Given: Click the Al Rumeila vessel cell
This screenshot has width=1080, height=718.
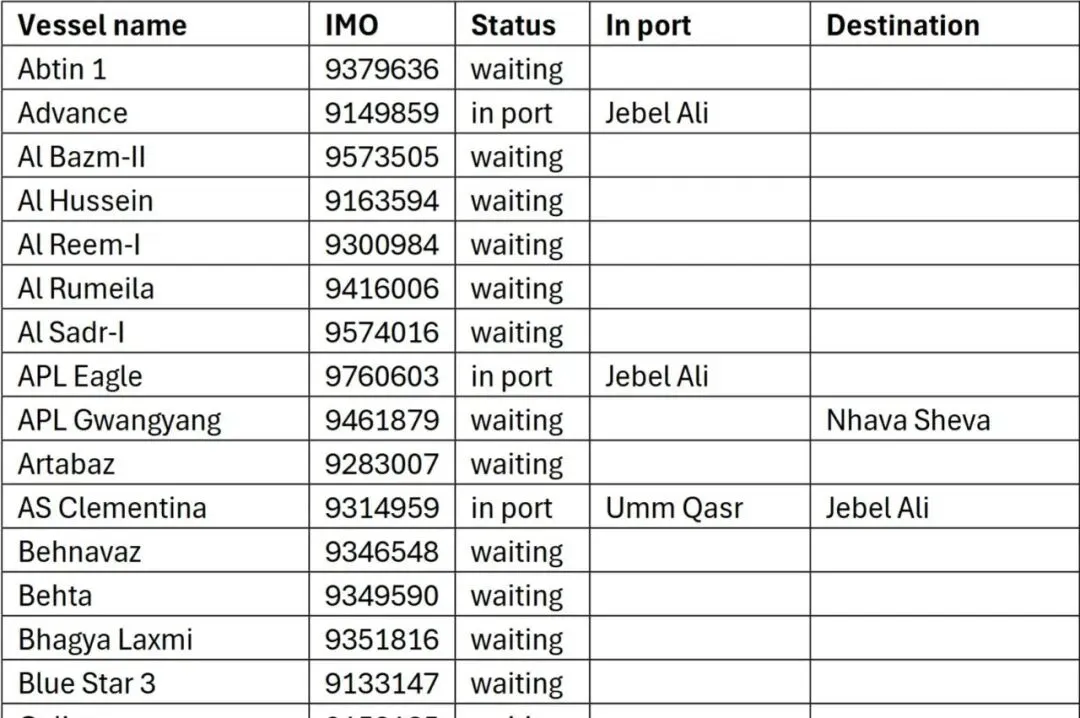Looking at the screenshot, I should 86,289.
